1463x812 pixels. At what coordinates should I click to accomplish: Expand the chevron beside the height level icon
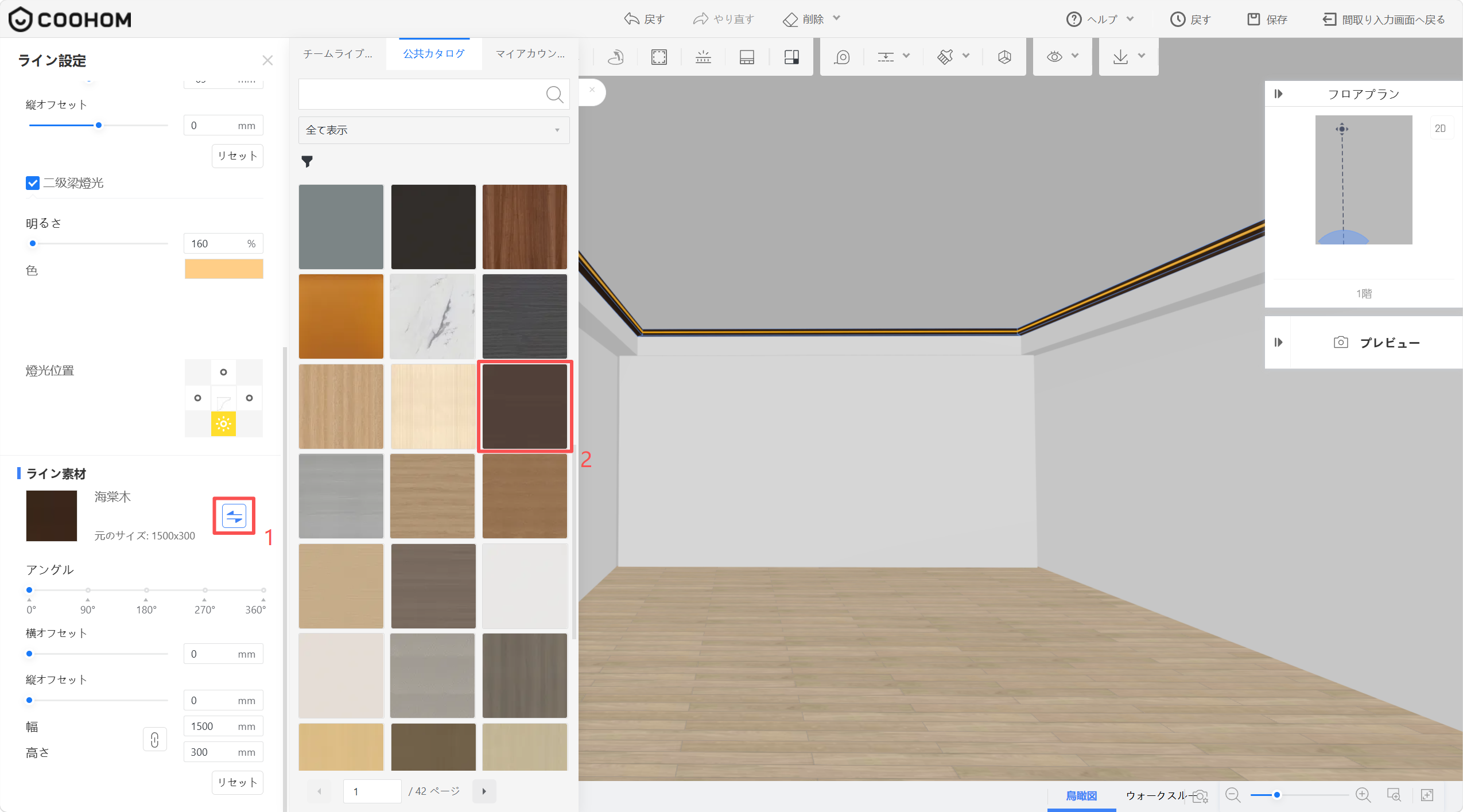pyautogui.click(x=907, y=56)
